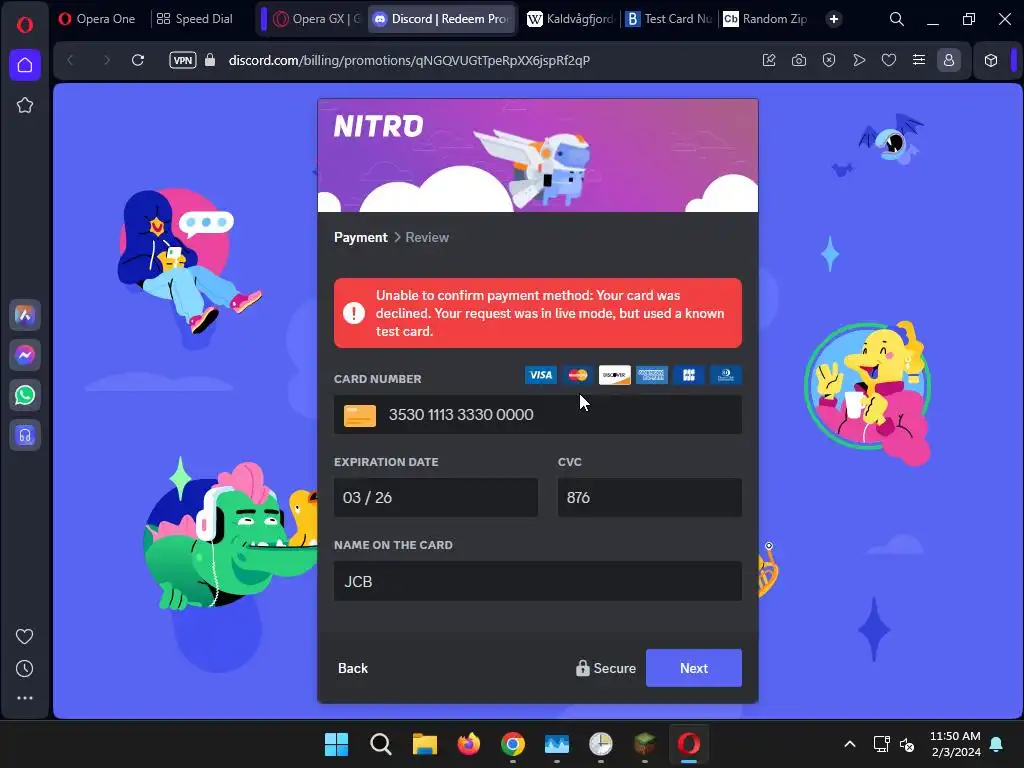This screenshot has height=768, width=1024.
Task: Open History clock in the sidebar
Action: click(24, 668)
